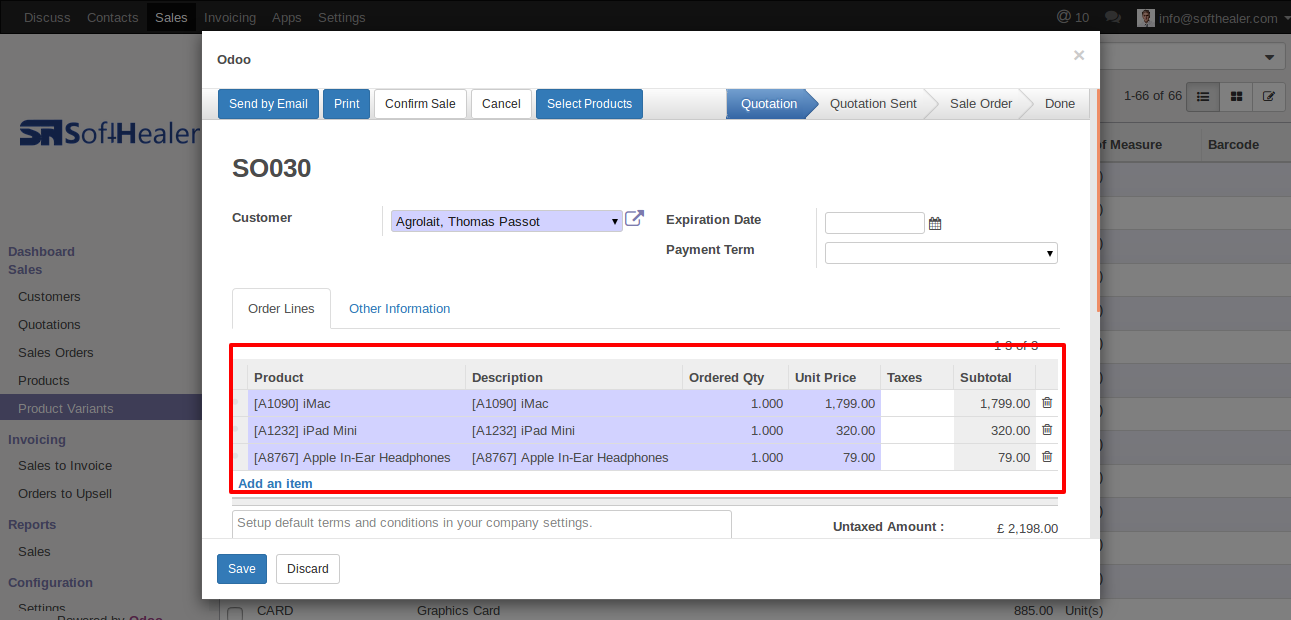Open the customer record external link icon
Viewport: 1291px width, 620px height.
pos(634,219)
